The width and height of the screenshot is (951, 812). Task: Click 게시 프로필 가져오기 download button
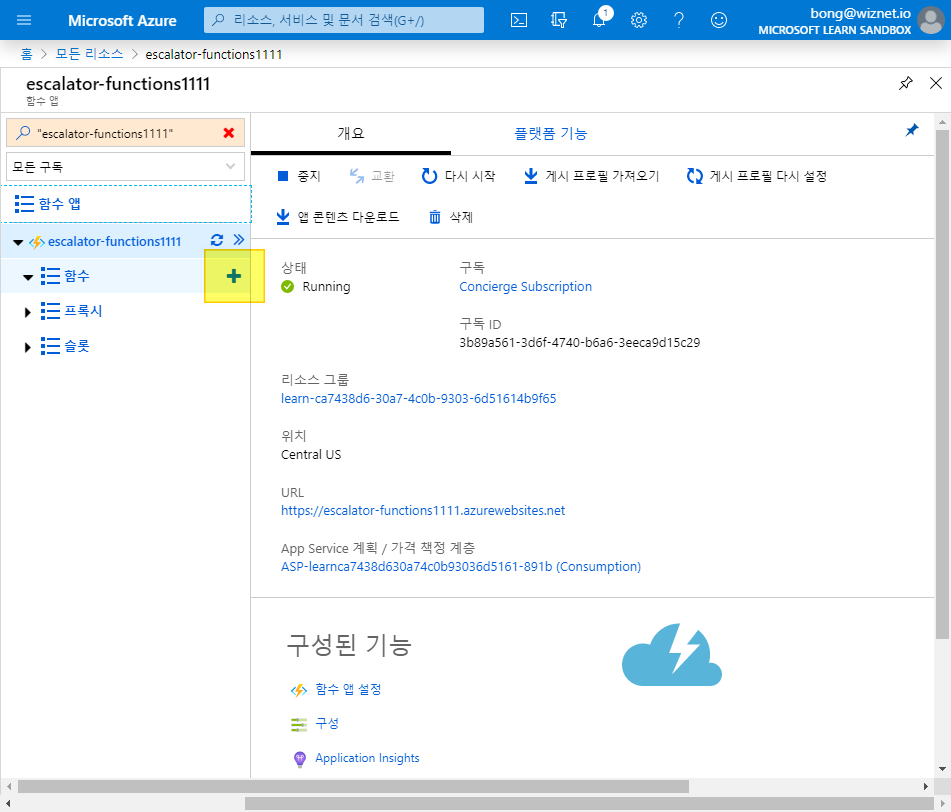(591, 176)
